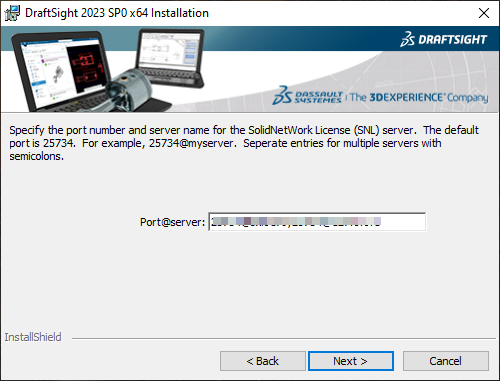The image size is (500, 381).
Task: Cancel the DraftSight installation
Action: tap(446, 361)
